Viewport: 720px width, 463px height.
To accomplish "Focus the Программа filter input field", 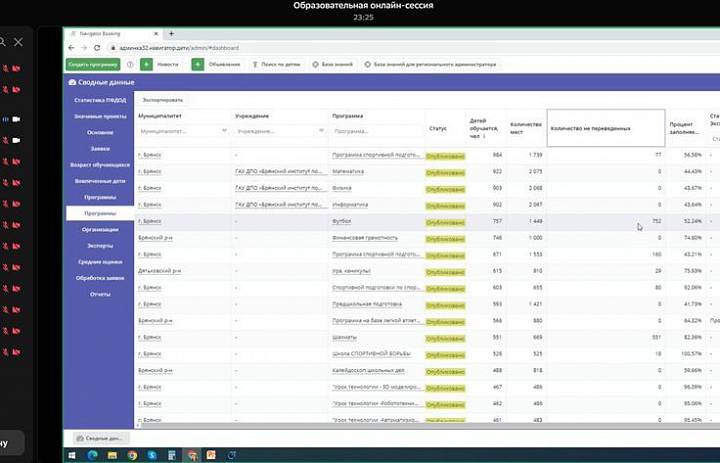I will [376, 131].
